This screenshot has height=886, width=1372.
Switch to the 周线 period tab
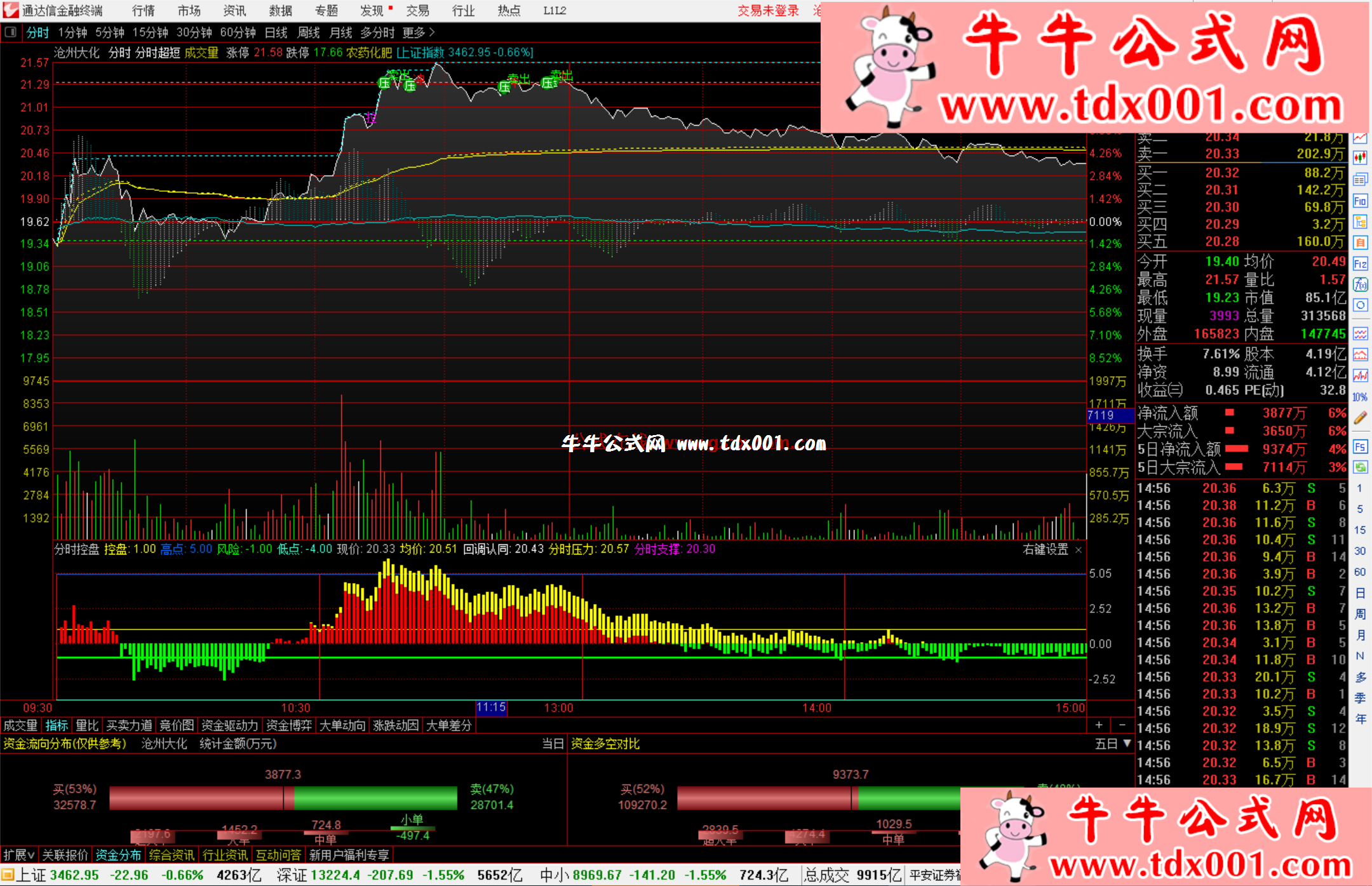(x=309, y=32)
